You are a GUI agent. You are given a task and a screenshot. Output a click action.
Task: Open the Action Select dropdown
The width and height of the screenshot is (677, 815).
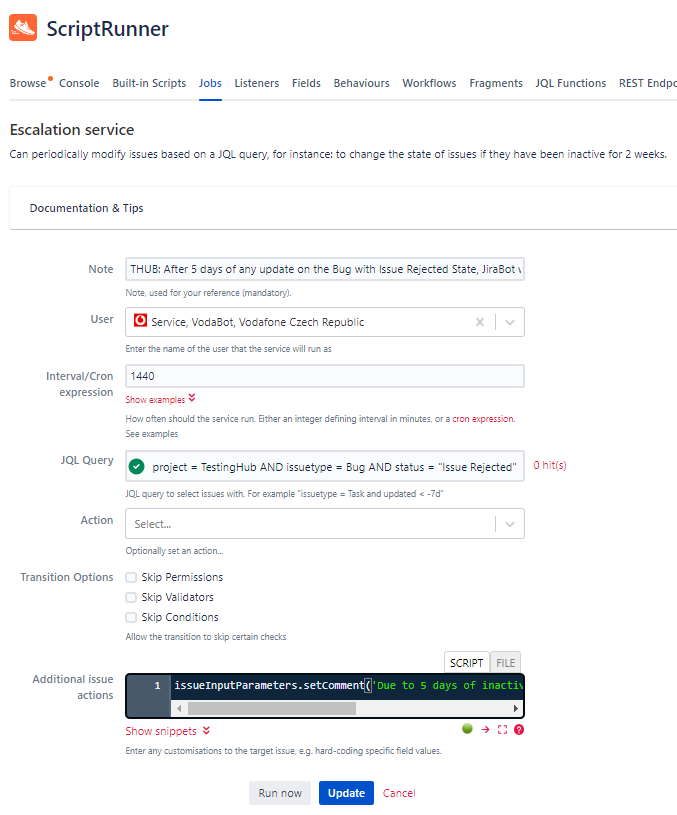324,523
